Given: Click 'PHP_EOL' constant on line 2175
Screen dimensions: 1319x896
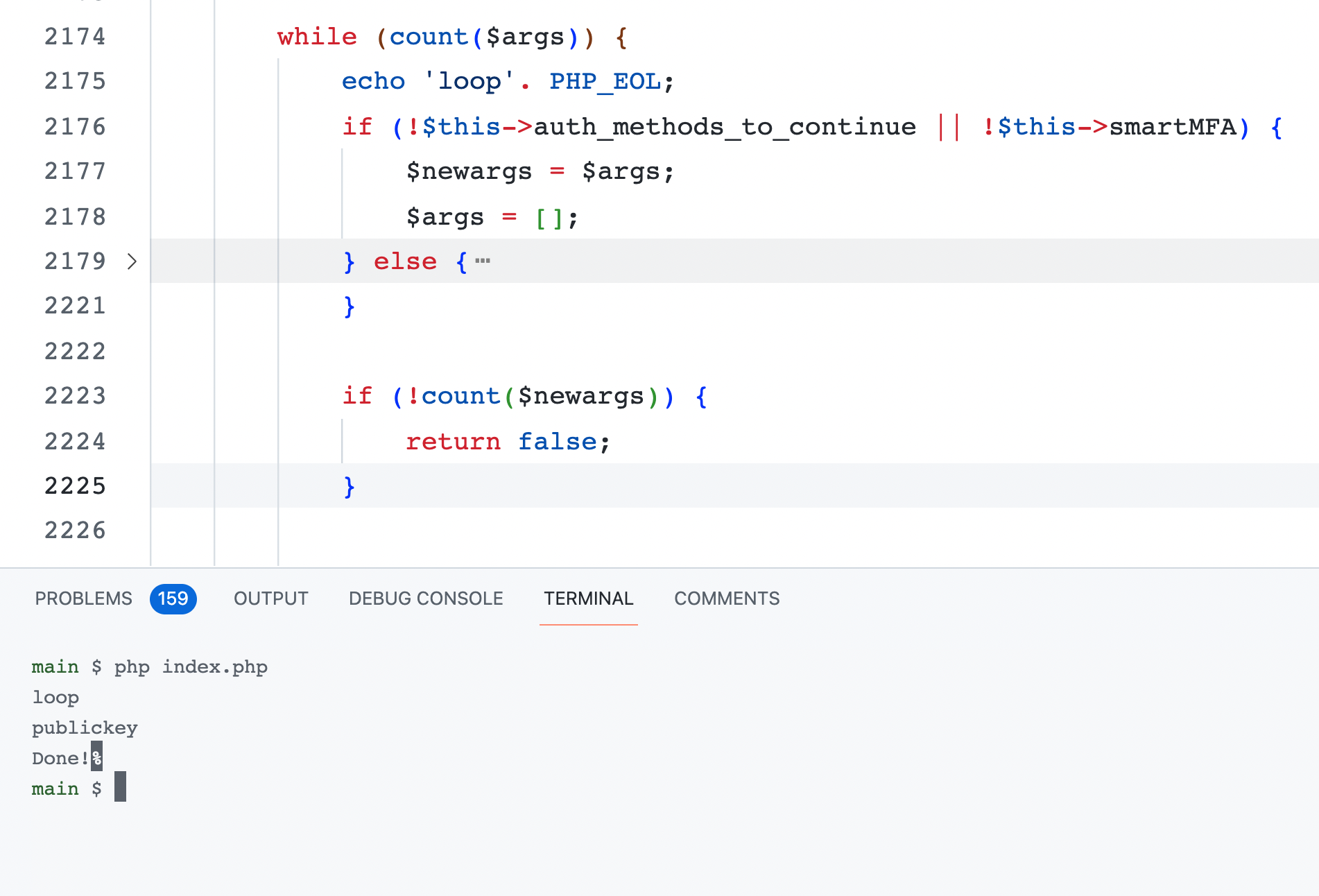Looking at the screenshot, I should (605, 81).
